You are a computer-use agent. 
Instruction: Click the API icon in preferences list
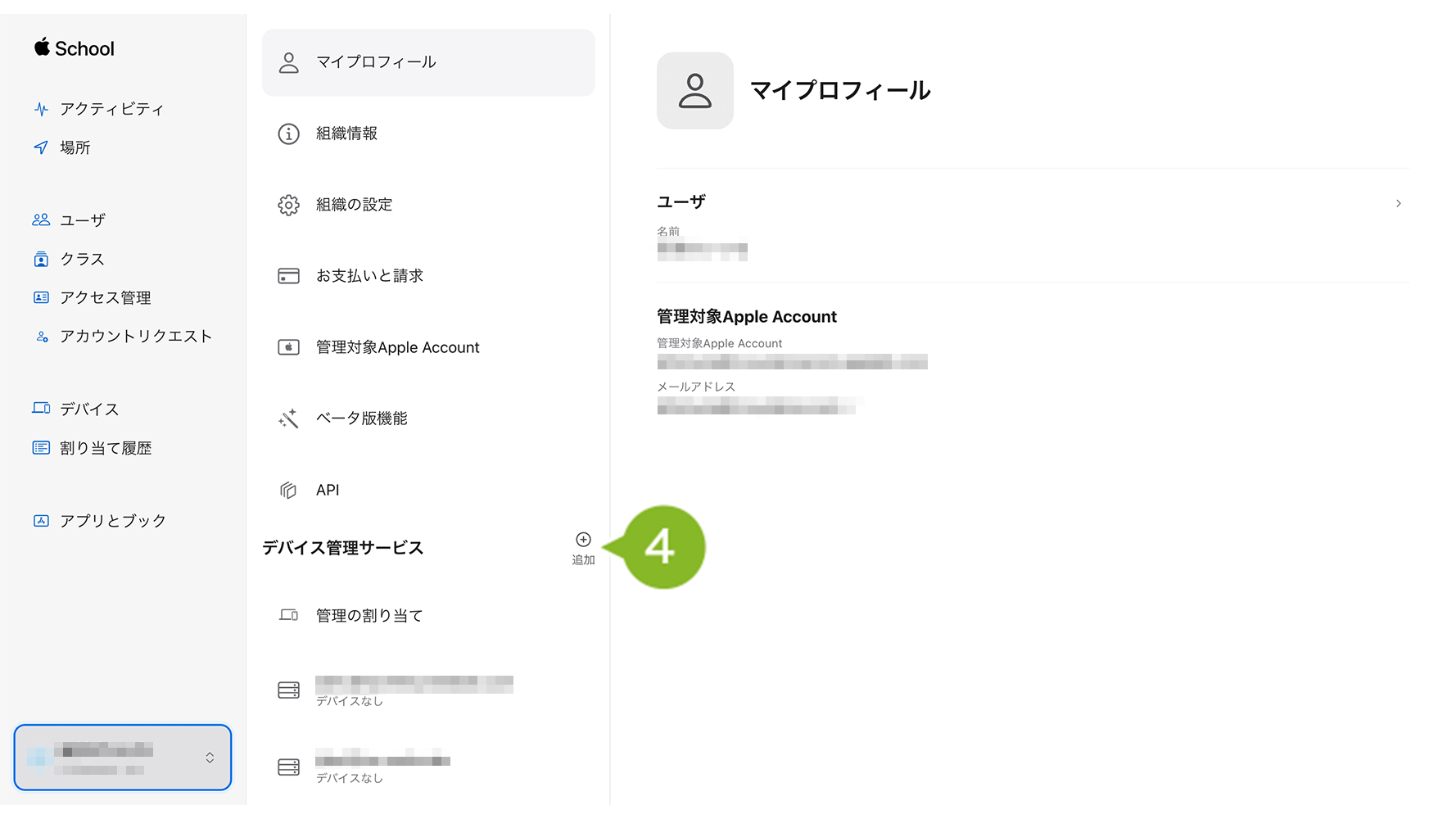pos(288,491)
